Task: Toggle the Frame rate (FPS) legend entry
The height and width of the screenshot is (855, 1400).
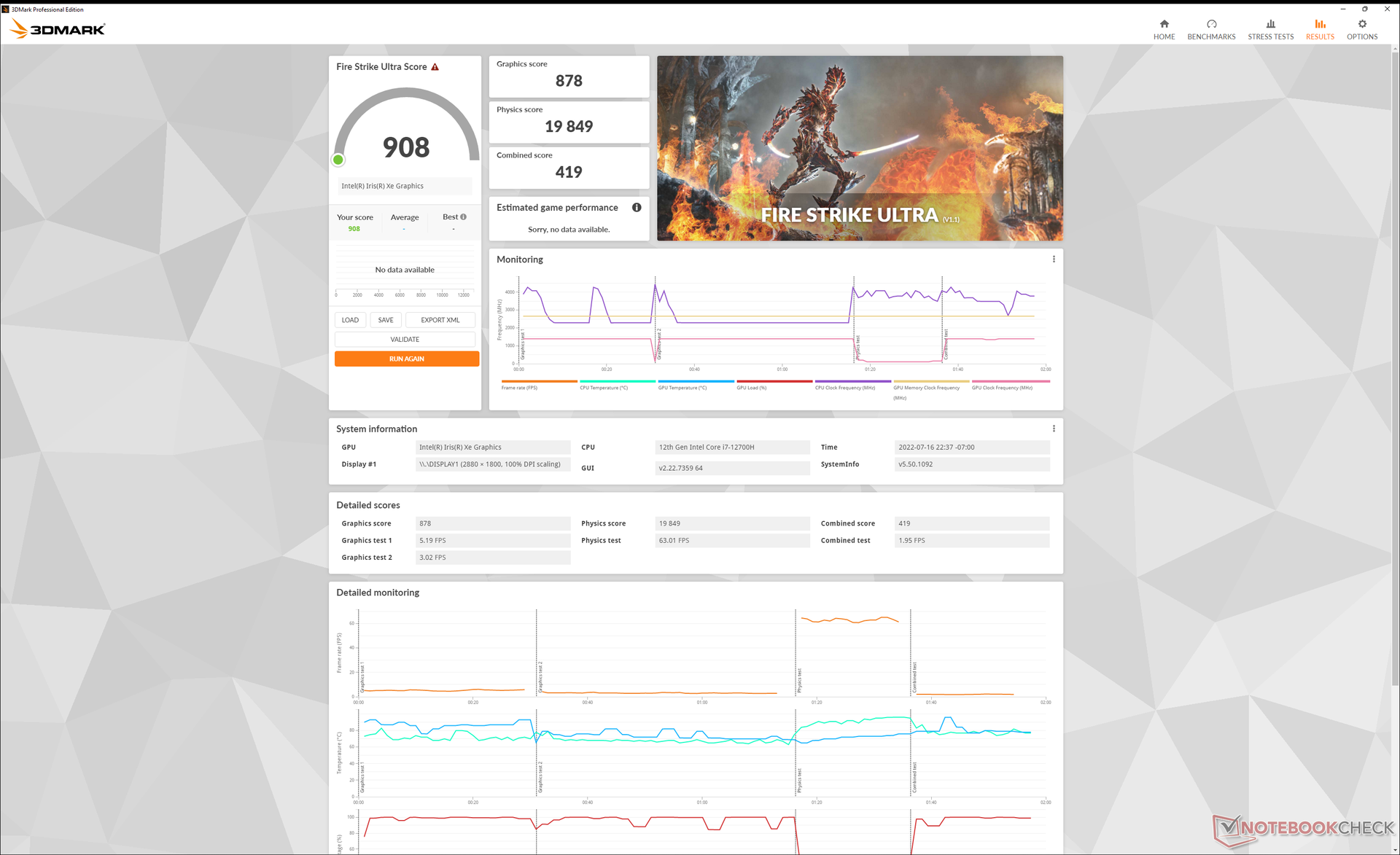Action: (519, 388)
